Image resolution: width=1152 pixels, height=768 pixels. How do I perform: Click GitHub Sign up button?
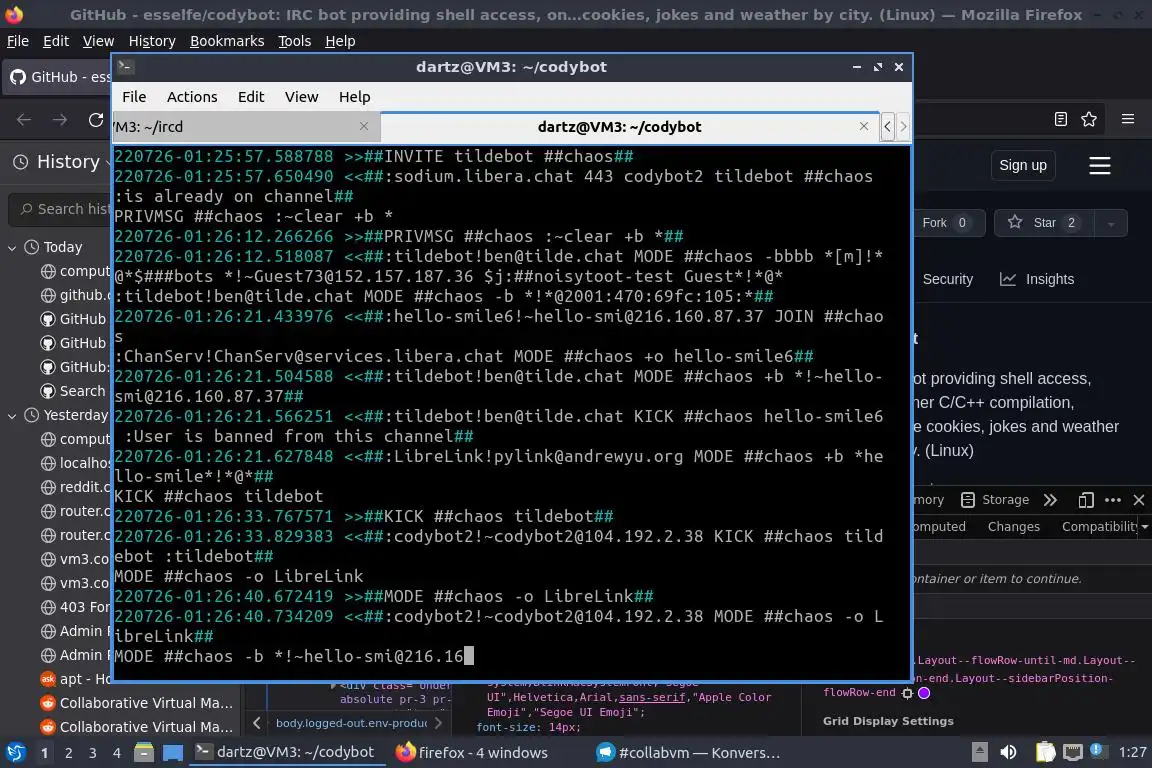[x=1023, y=165]
